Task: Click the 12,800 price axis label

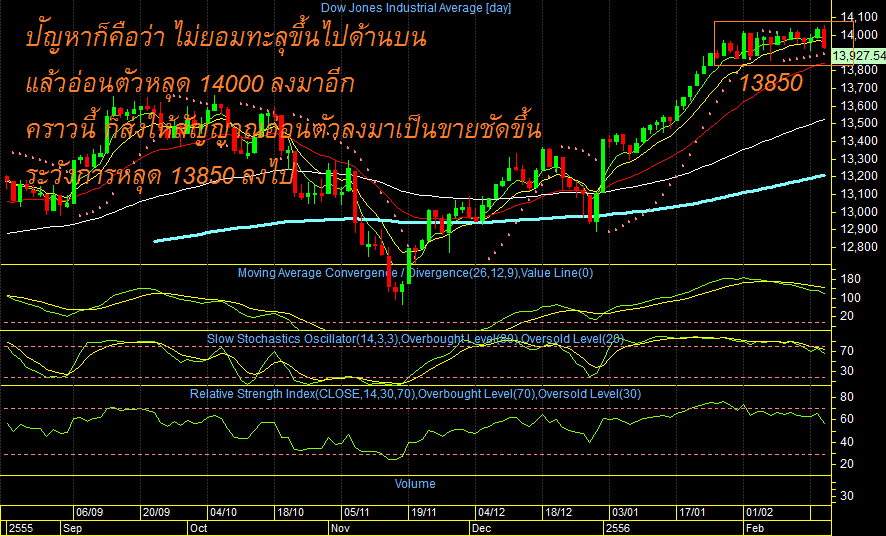Action: pyautogui.click(x=859, y=247)
